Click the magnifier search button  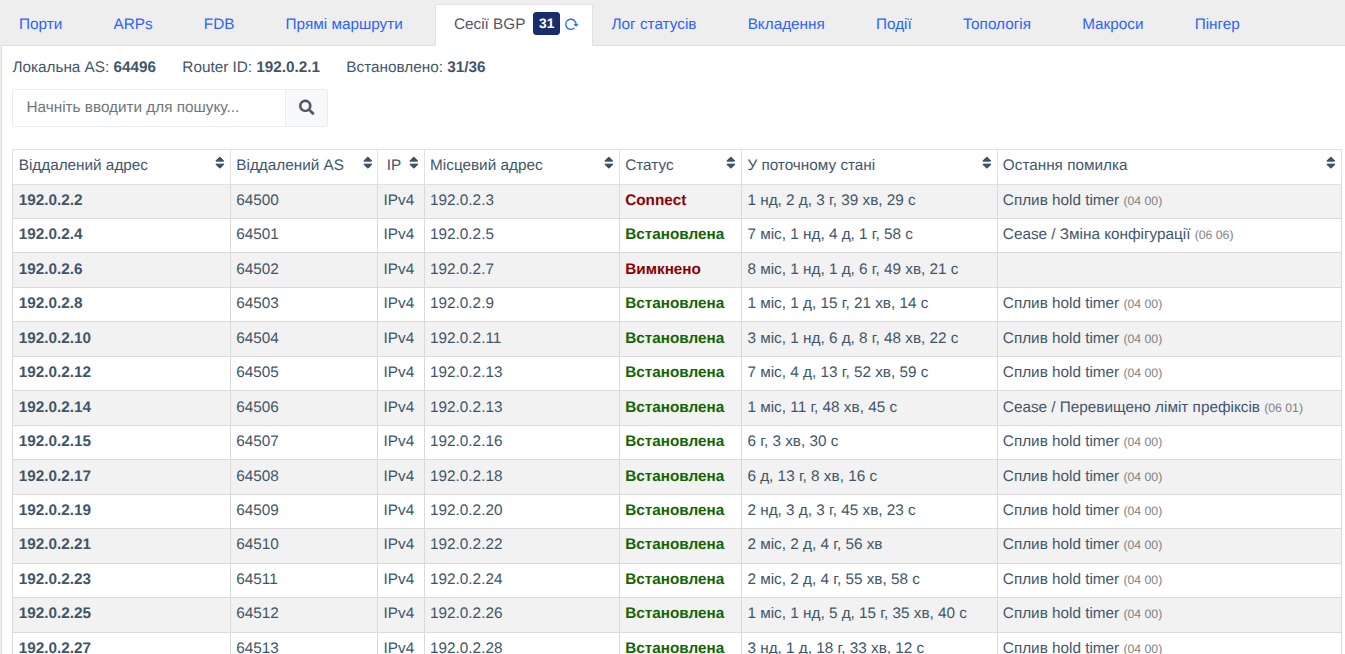[x=307, y=108]
